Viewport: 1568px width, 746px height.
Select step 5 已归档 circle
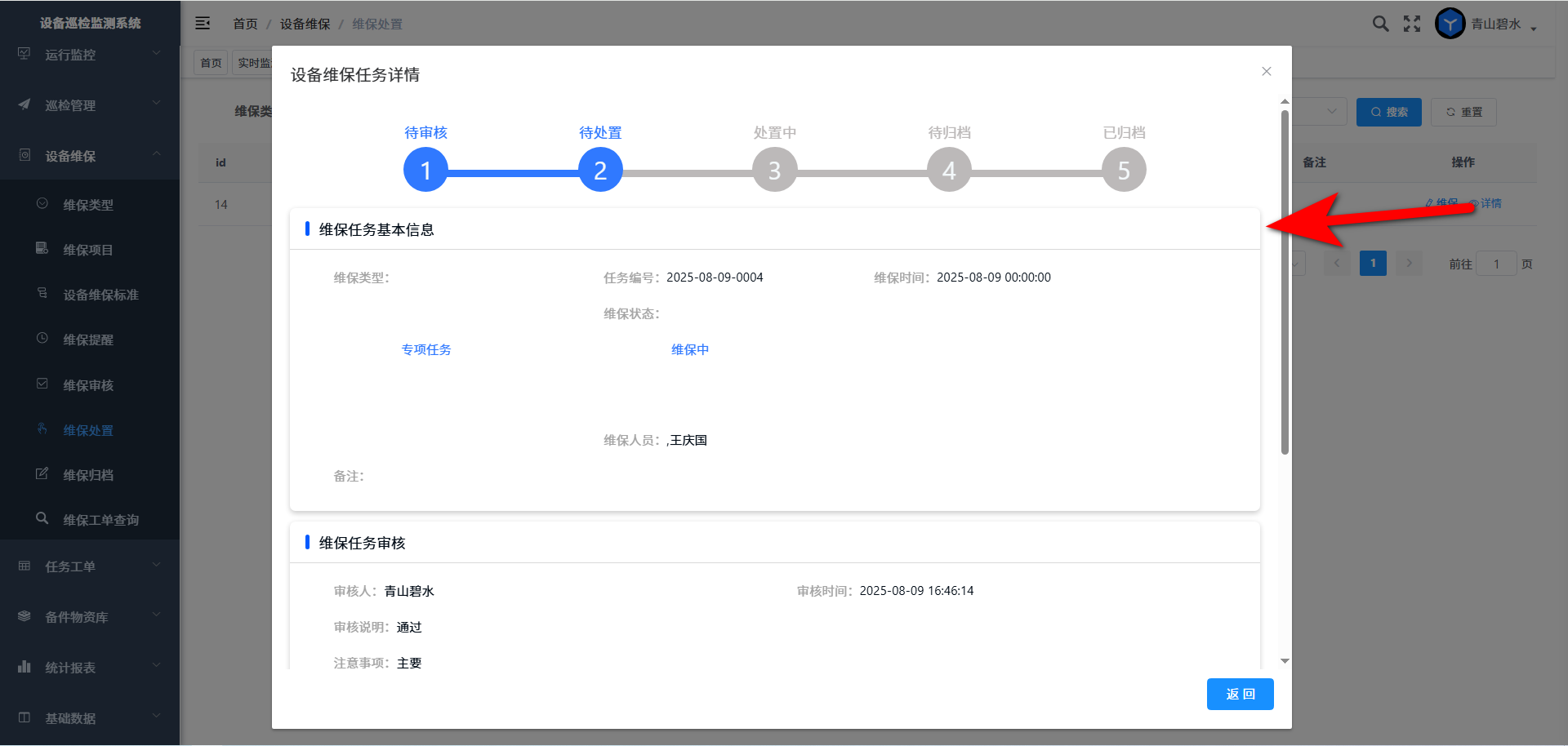pyautogui.click(x=1124, y=170)
